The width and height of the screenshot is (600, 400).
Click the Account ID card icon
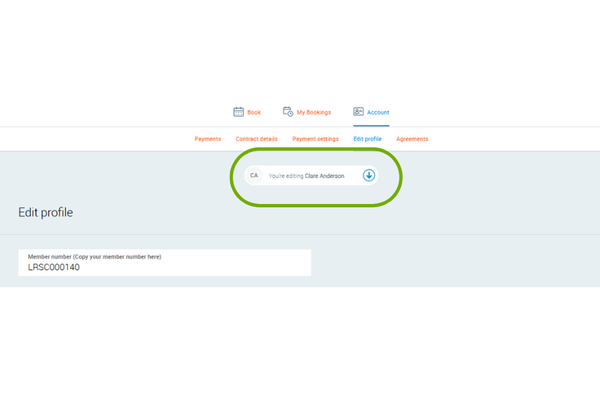pos(358,112)
